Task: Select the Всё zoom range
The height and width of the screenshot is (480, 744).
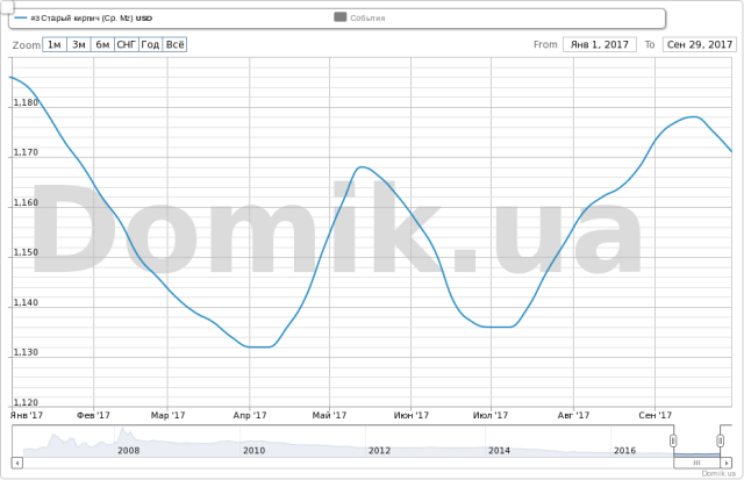Action: (x=175, y=45)
